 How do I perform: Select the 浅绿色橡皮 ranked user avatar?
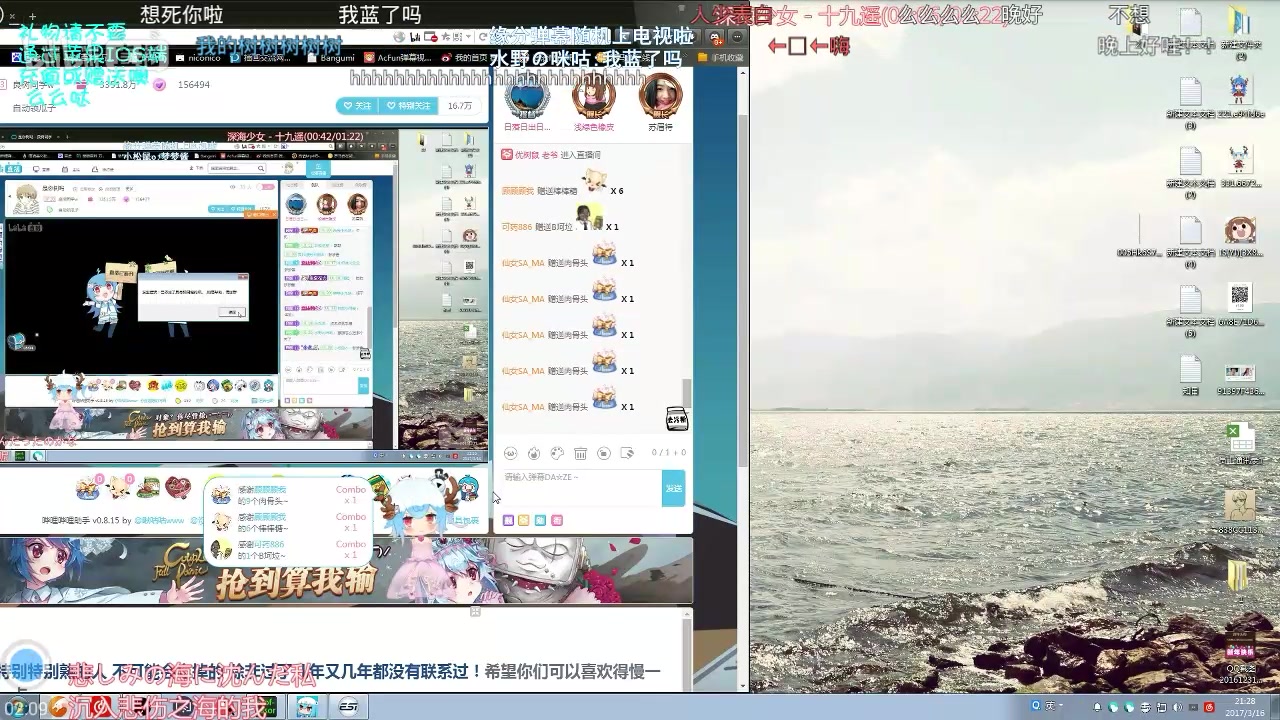(x=593, y=98)
